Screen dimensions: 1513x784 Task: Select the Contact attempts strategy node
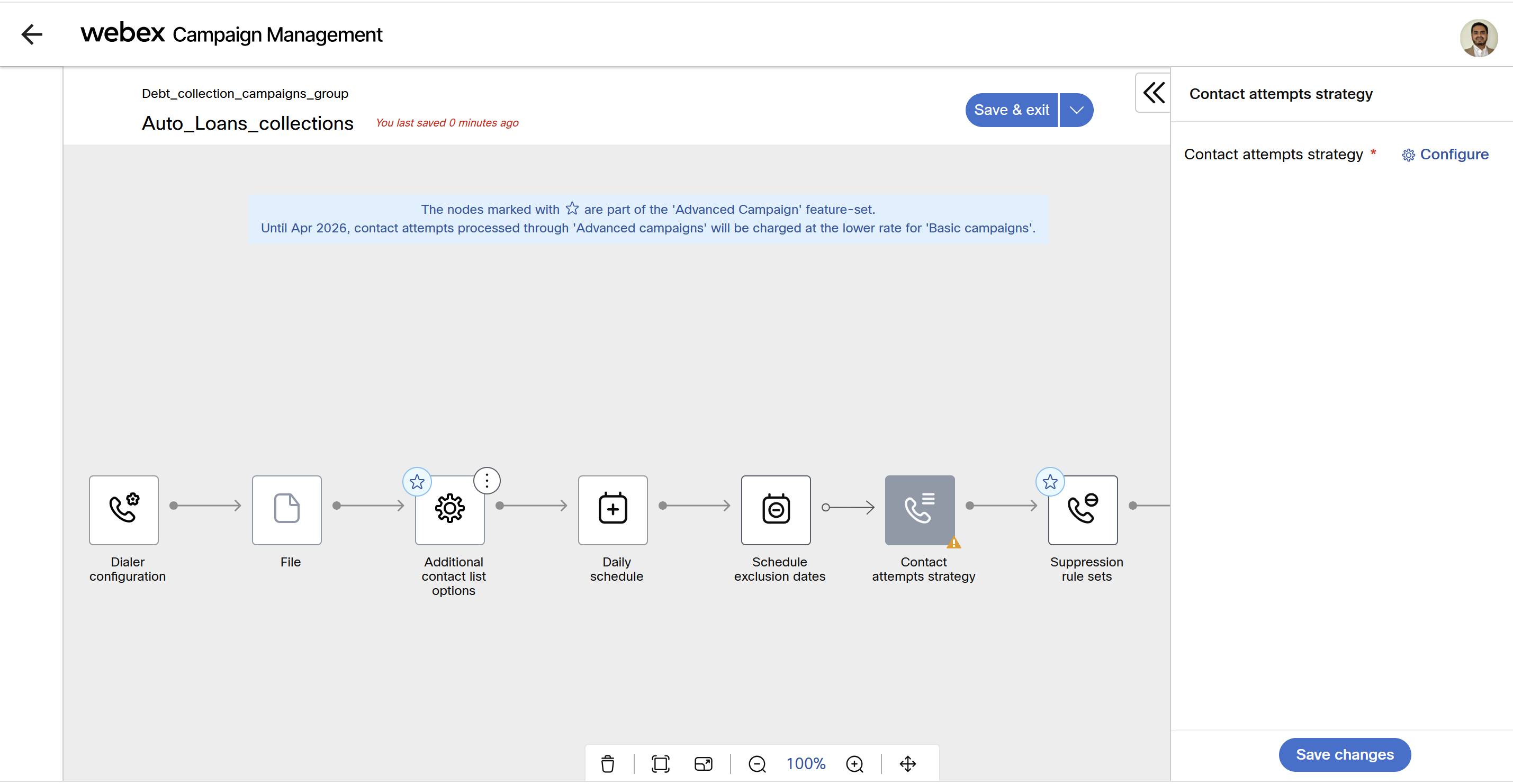click(x=919, y=509)
